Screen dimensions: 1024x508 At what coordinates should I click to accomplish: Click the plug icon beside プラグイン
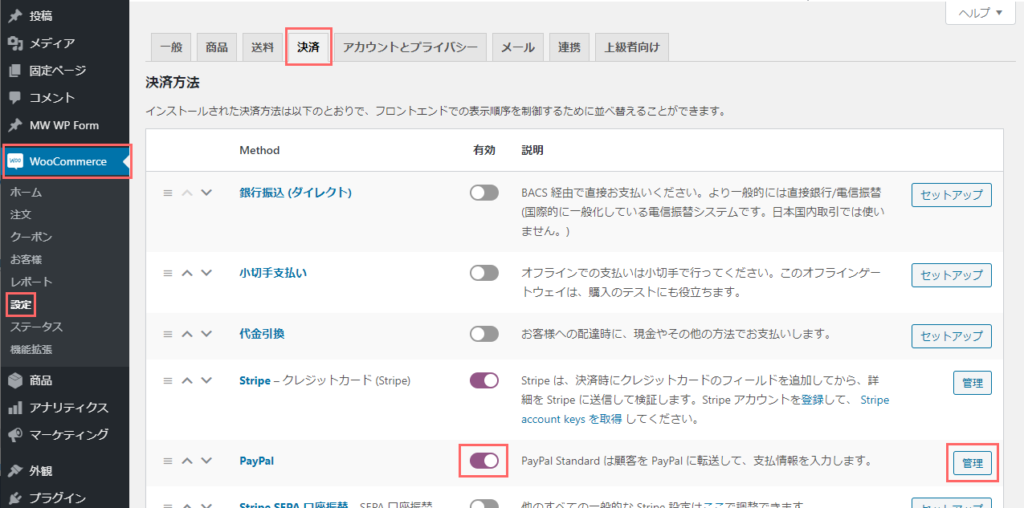pos(16,498)
